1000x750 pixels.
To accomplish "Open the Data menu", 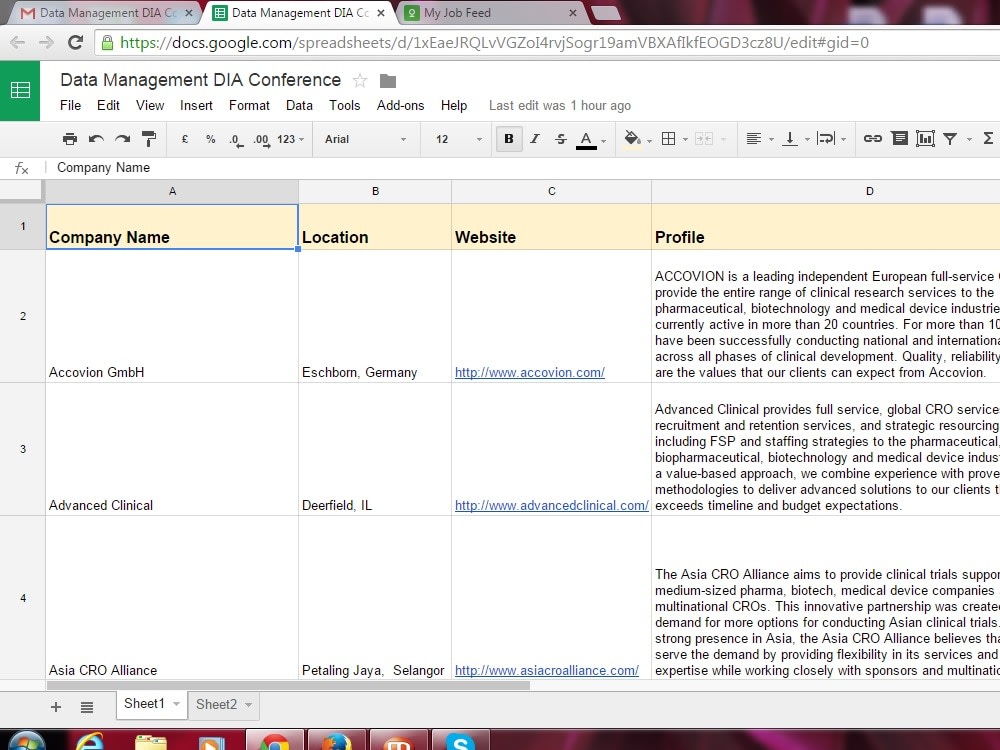I will click(299, 105).
